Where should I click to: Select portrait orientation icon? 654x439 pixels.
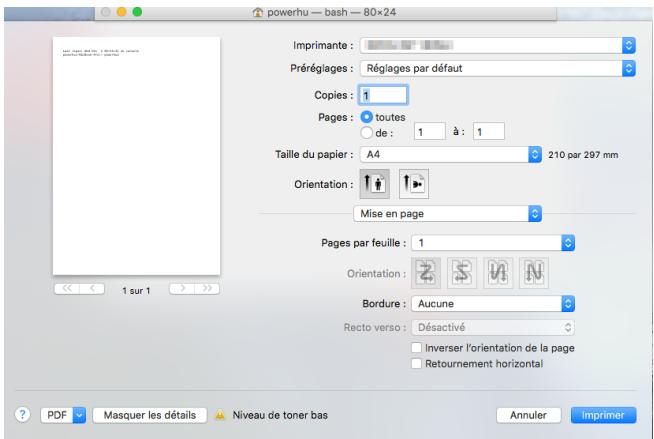pyautogui.click(x=375, y=184)
